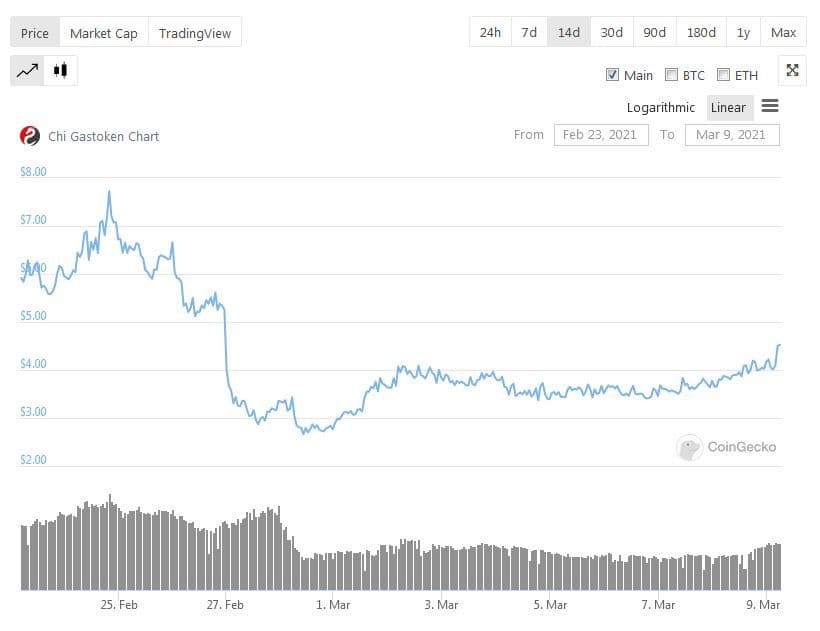Screen dimensions: 820x631
Task: Select the line chart view icon
Action: [27, 70]
